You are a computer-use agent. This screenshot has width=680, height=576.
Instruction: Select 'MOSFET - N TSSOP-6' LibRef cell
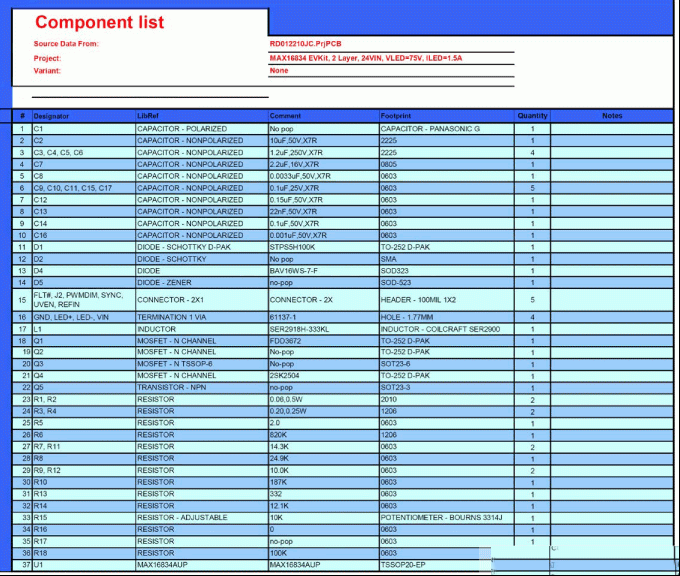point(202,364)
